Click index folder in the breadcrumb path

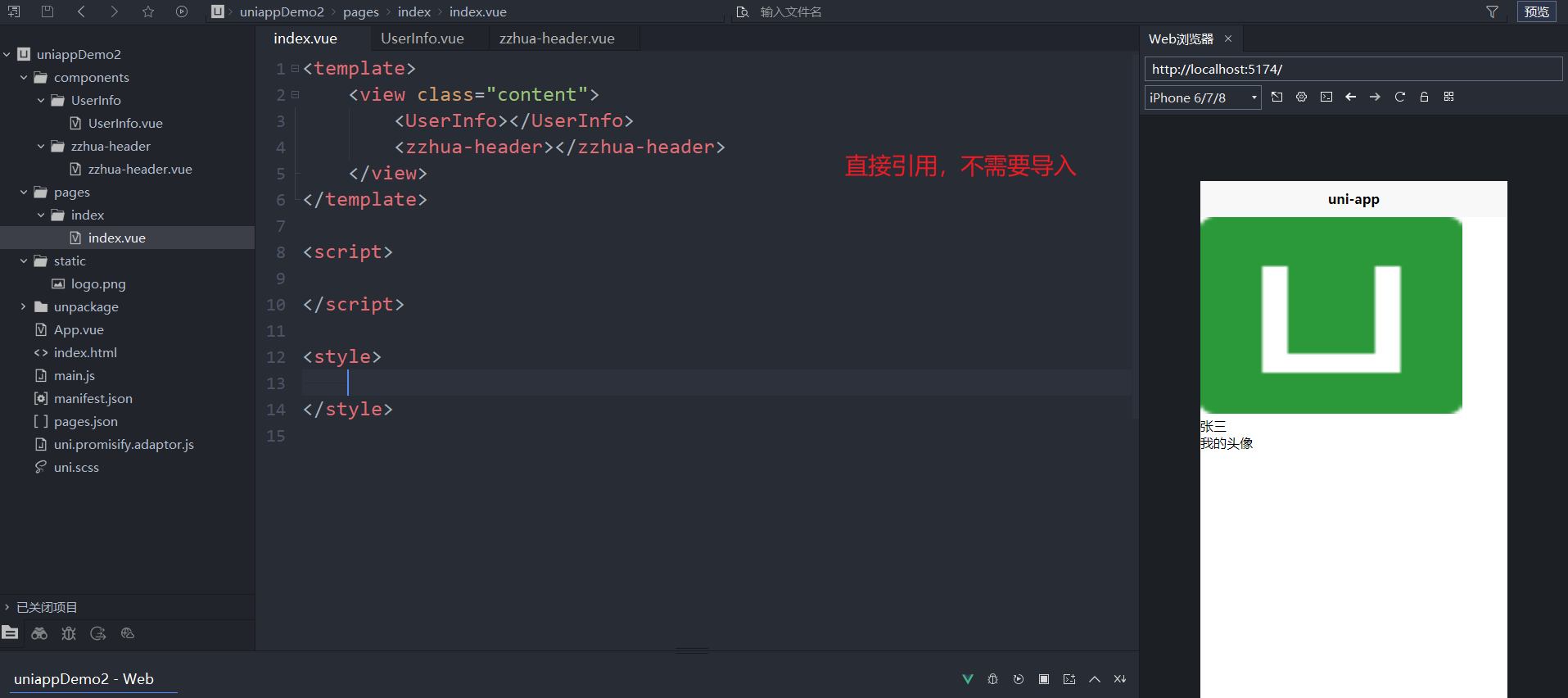414,11
